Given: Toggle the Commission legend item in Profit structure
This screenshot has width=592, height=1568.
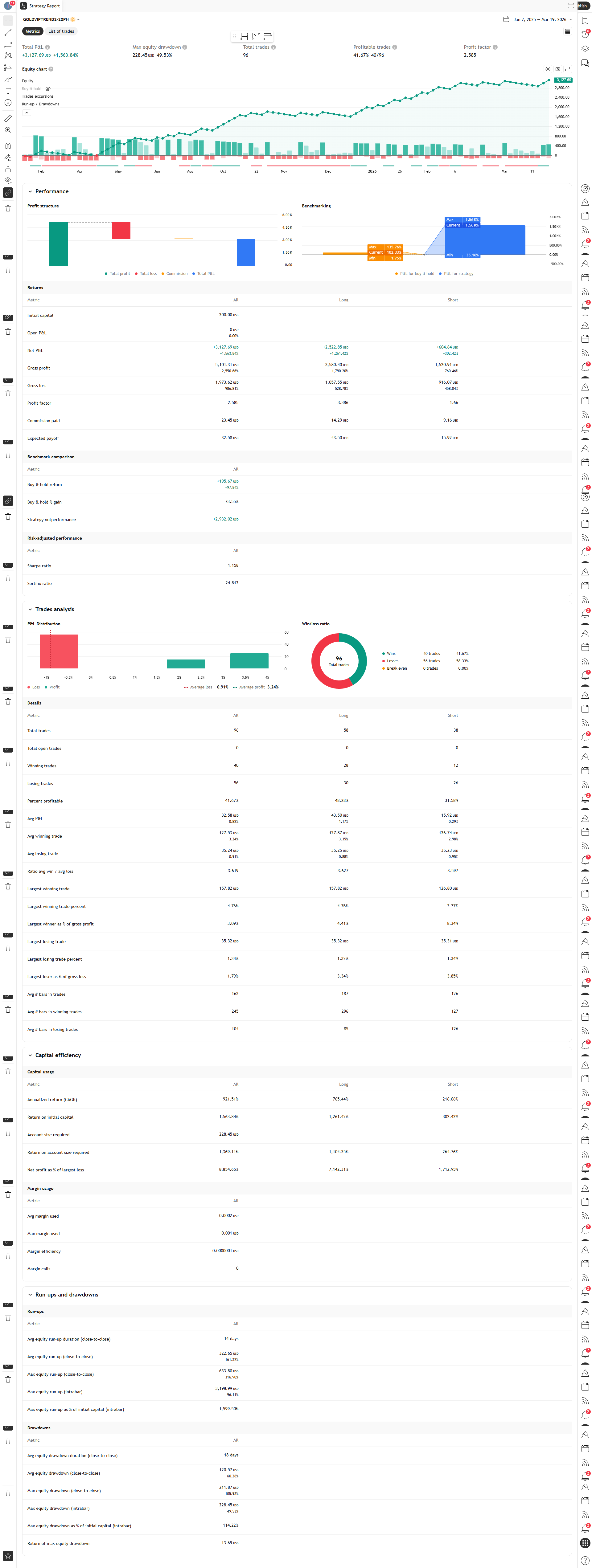Looking at the screenshot, I should pyautogui.click(x=175, y=274).
